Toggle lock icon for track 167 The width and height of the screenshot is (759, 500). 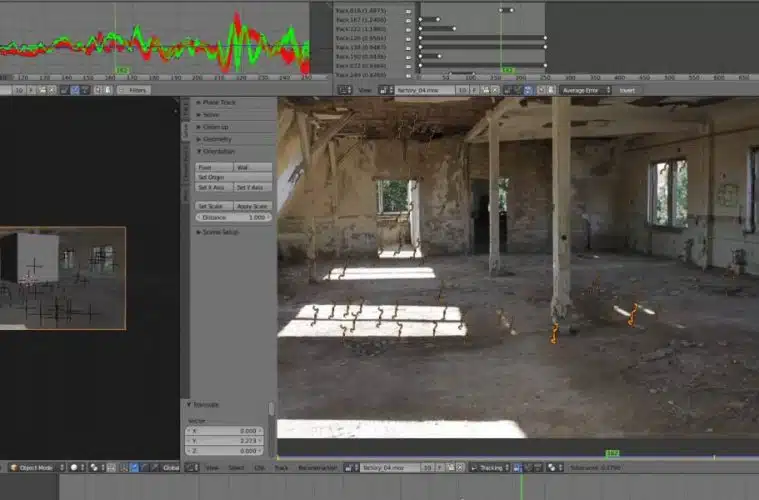[x=408, y=19]
